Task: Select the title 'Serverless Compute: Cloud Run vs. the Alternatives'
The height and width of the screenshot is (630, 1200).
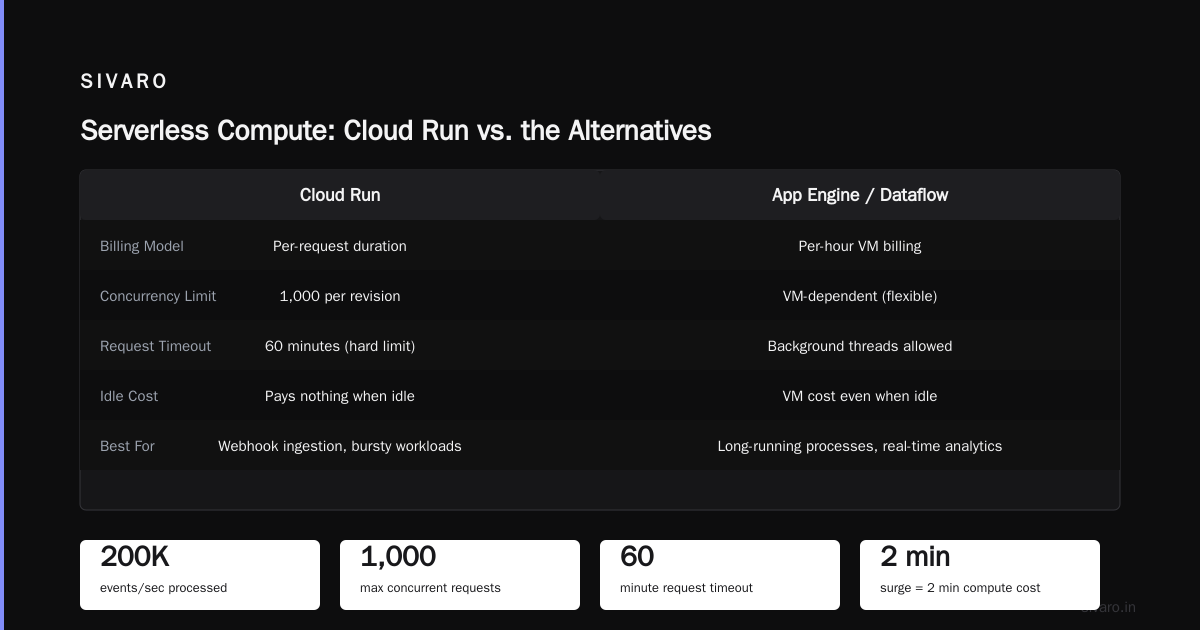Action: coord(396,131)
